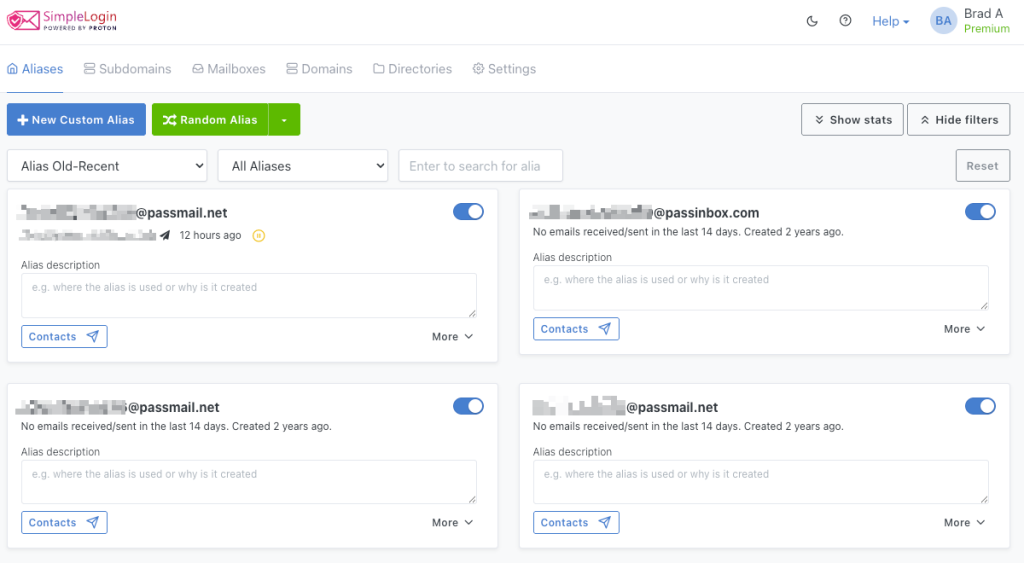Click the Premium label under Brad A

click(987, 29)
